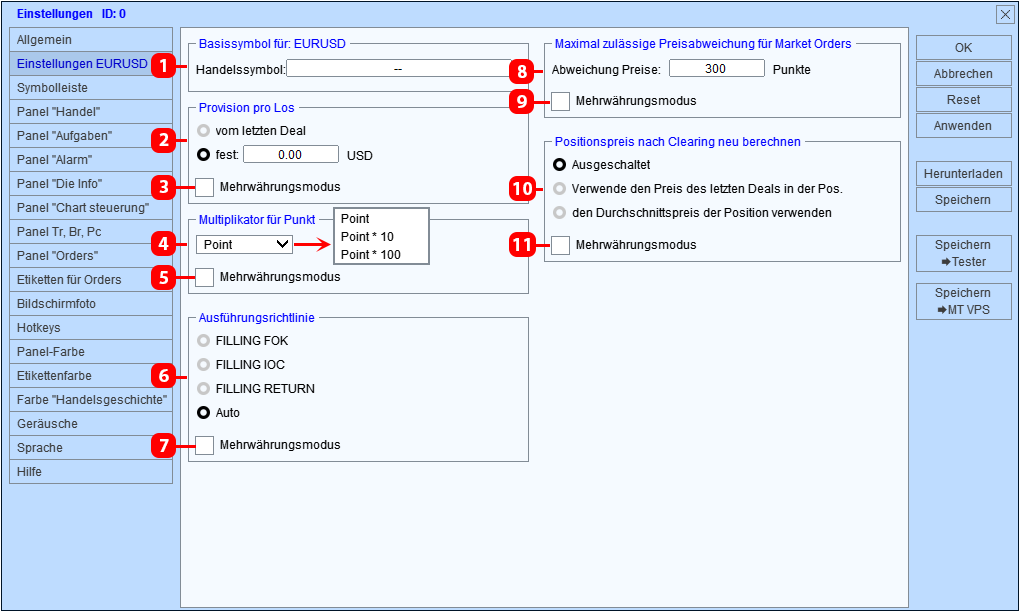
Task: Toggle Mehrwährungsmodus under Positionspreis nach Clearing
Action: pyautogui.click(x=561, y=245)
